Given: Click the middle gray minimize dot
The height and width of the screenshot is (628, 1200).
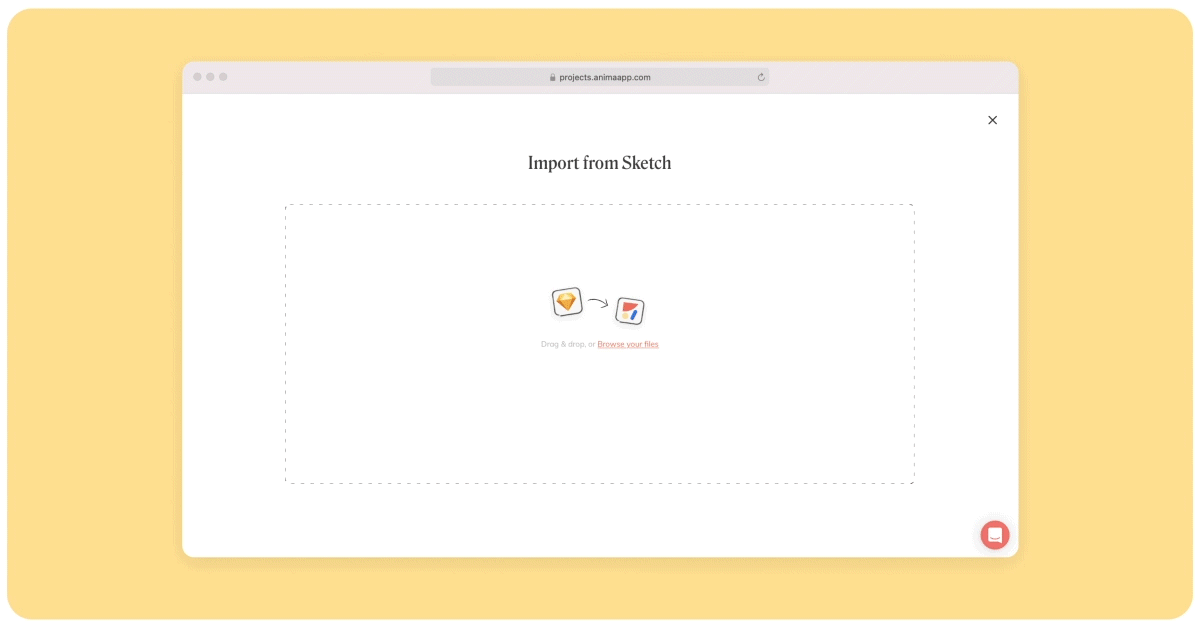Looking at the screenshot, I should point(210,77).
